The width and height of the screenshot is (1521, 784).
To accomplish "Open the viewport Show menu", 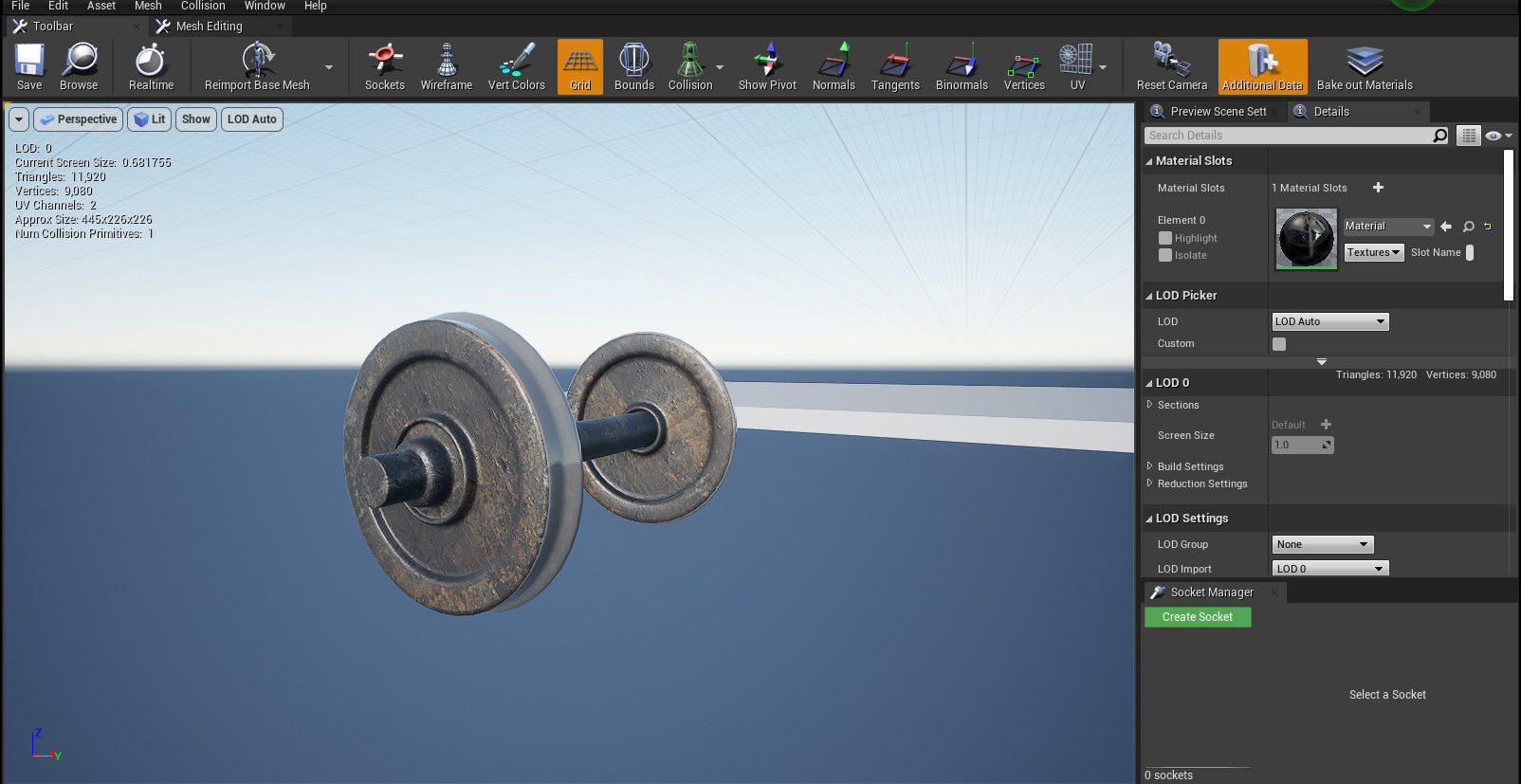I will tap(196, 119).
